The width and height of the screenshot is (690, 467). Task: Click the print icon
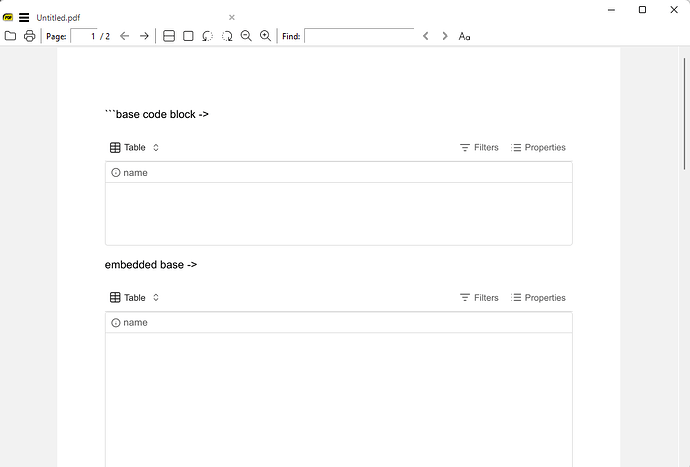coord(29,36)
